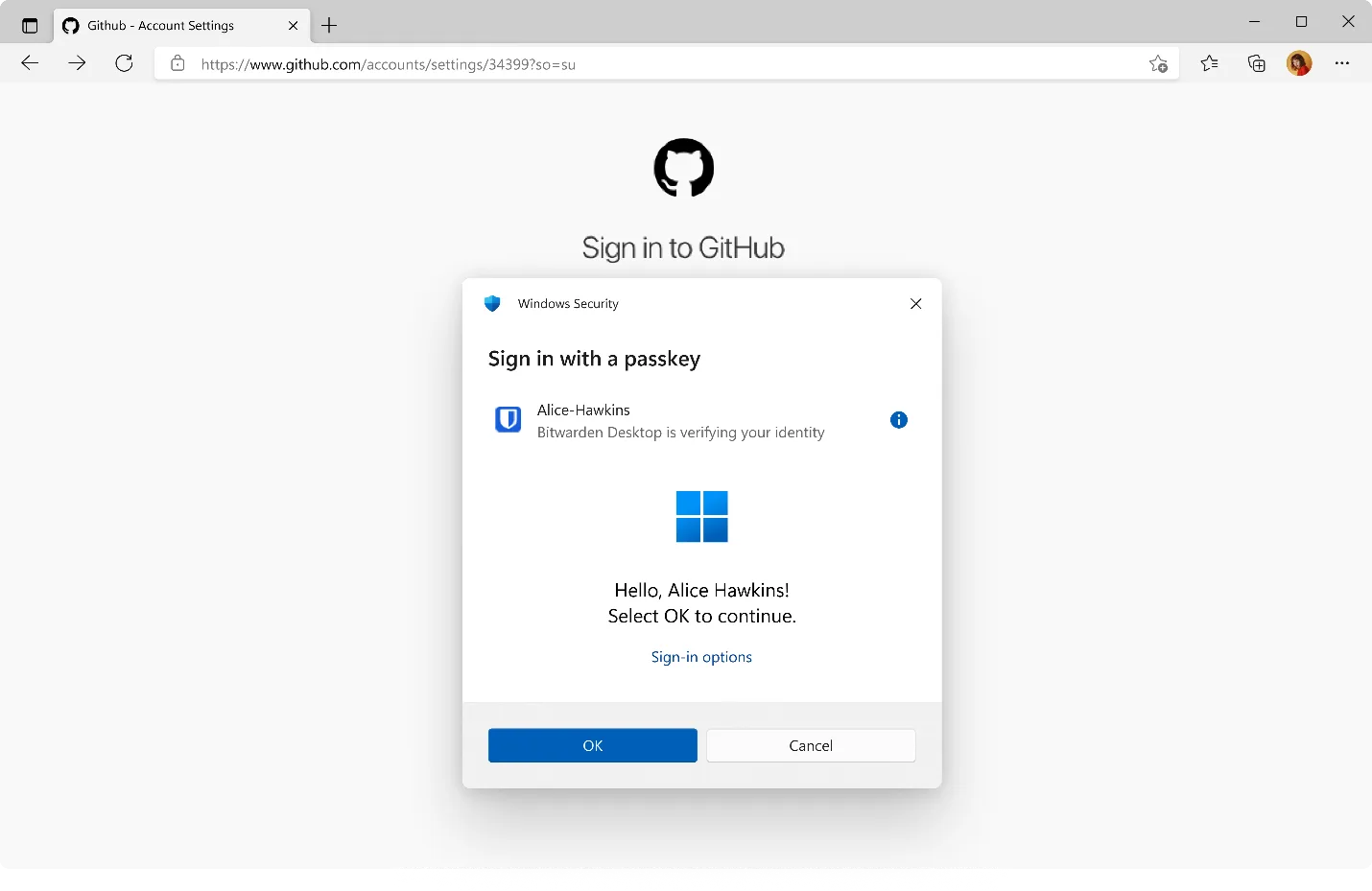The height and width of the screenshot is (891, 1372).
Task: Click the Windows logo inside the security dialog
Action: [701, 515]
